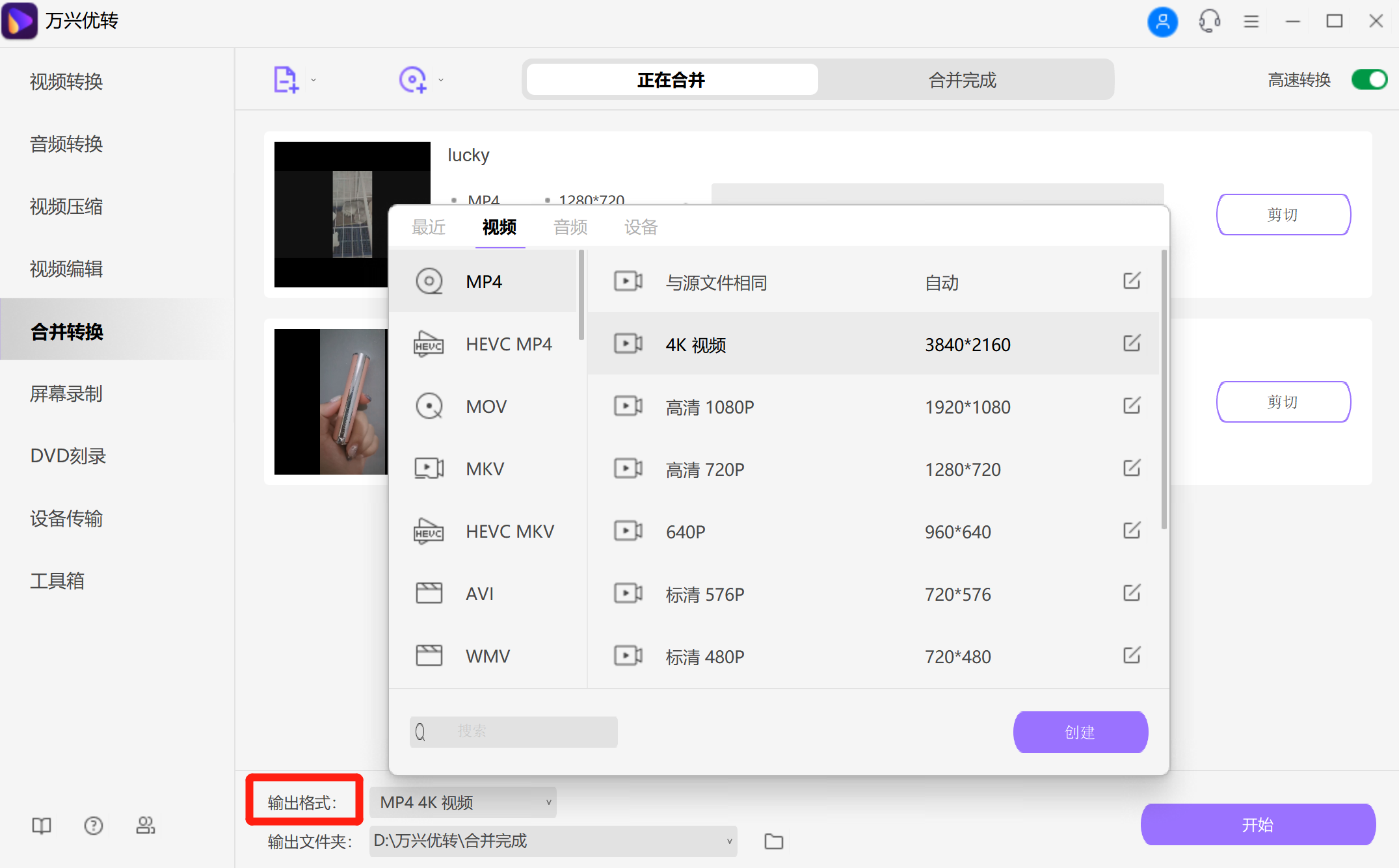Open the 输出格式 dropdown
The width and height of the screenshot is (1399, 868).
[462, 802]
